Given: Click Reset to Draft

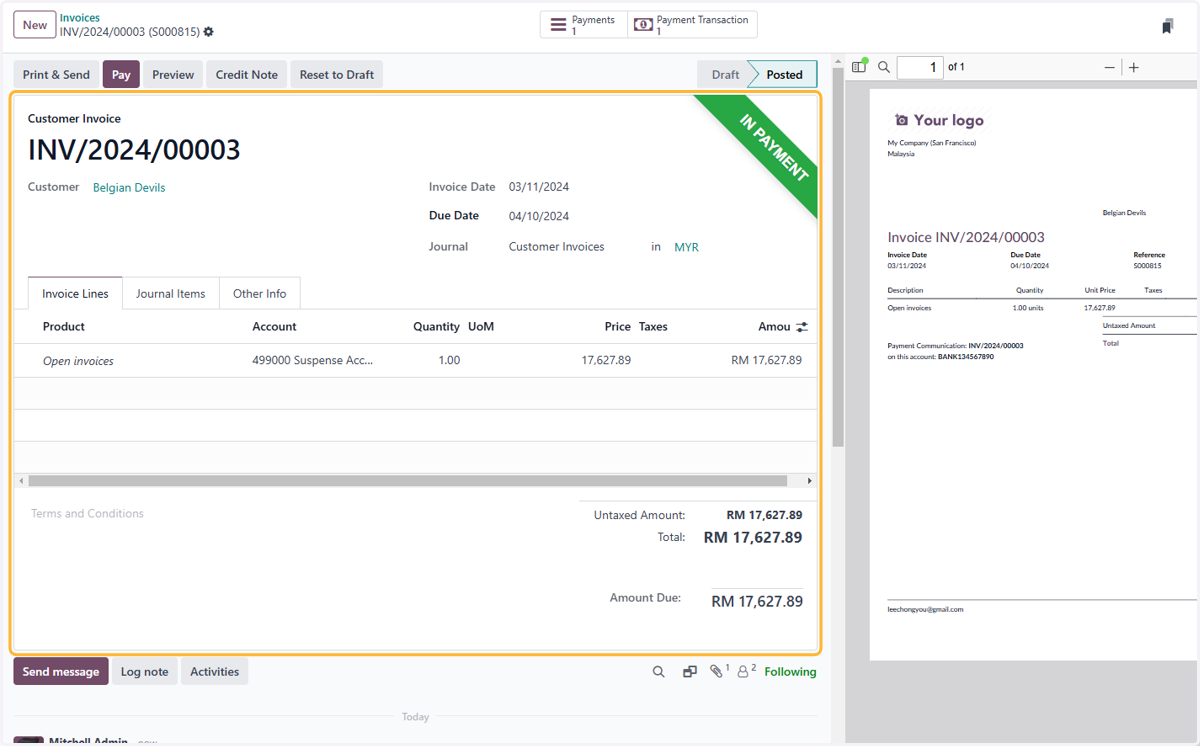Looking at the screenshot, I should (337, 75).
